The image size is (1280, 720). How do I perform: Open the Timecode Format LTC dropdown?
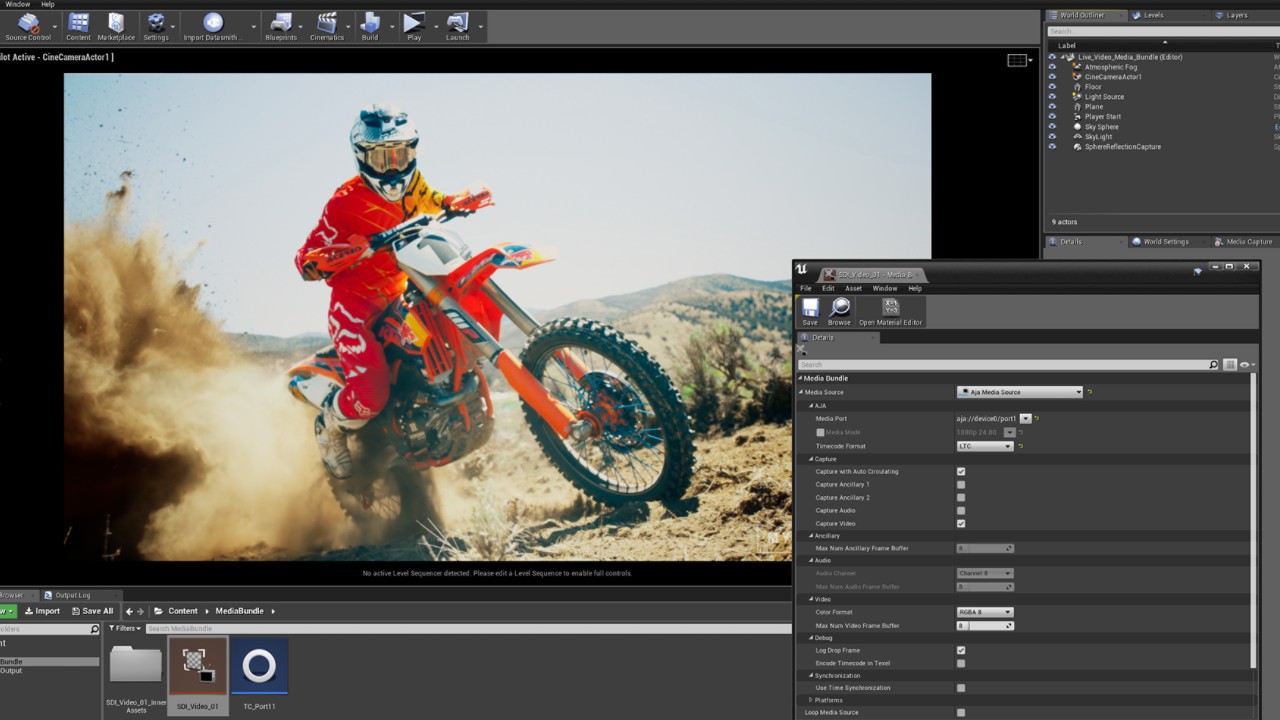pos(985,446)
